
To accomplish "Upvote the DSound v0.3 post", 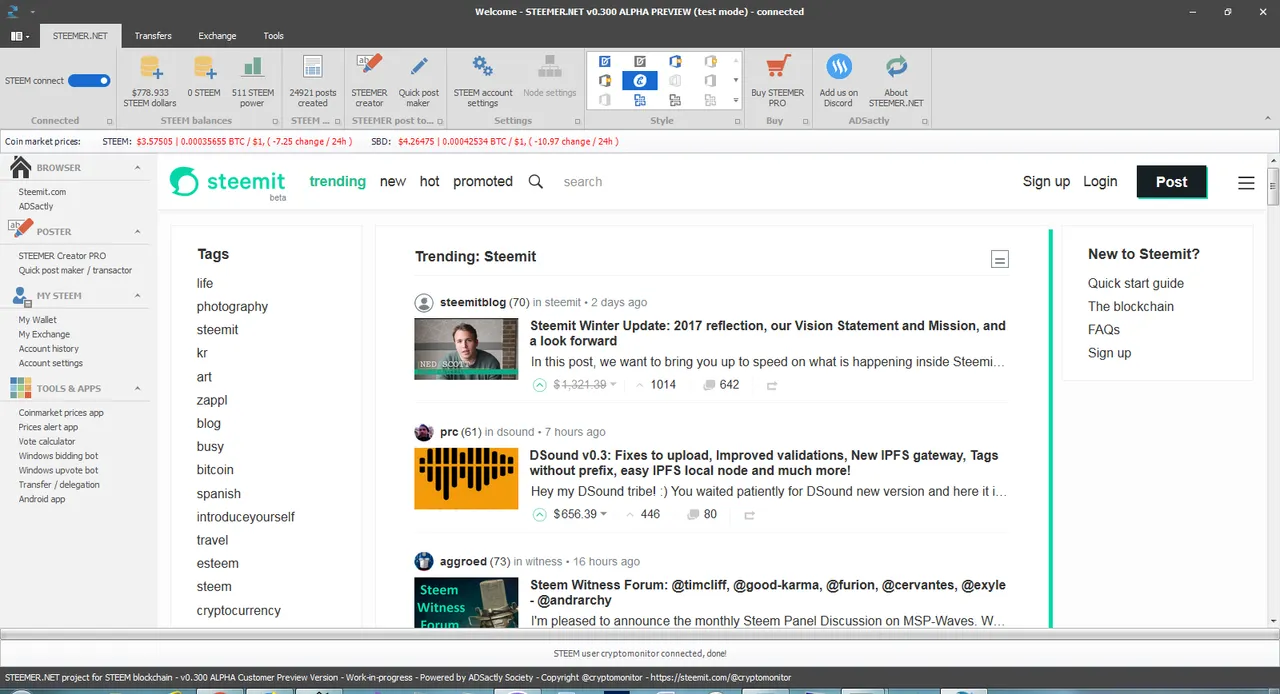I will (x=540, y=515).
